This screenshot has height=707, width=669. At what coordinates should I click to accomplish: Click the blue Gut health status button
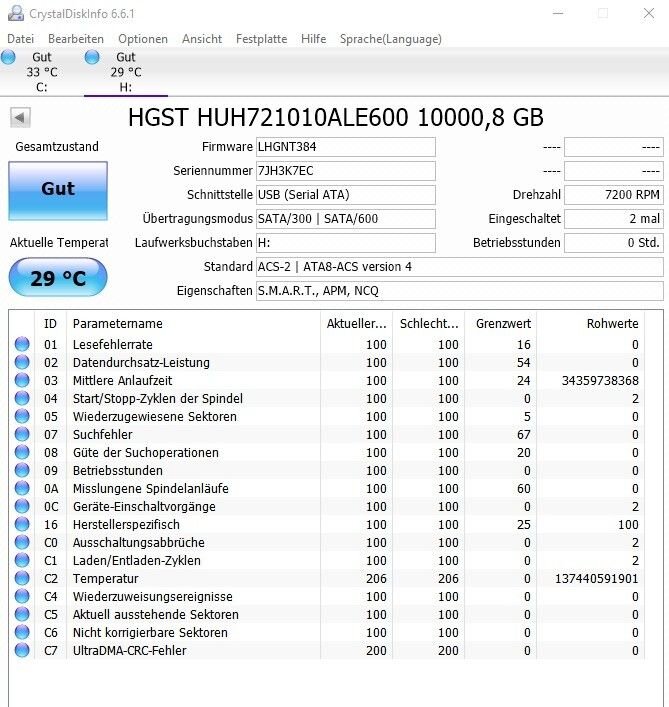pyautogui.click(x=58, y=191)
